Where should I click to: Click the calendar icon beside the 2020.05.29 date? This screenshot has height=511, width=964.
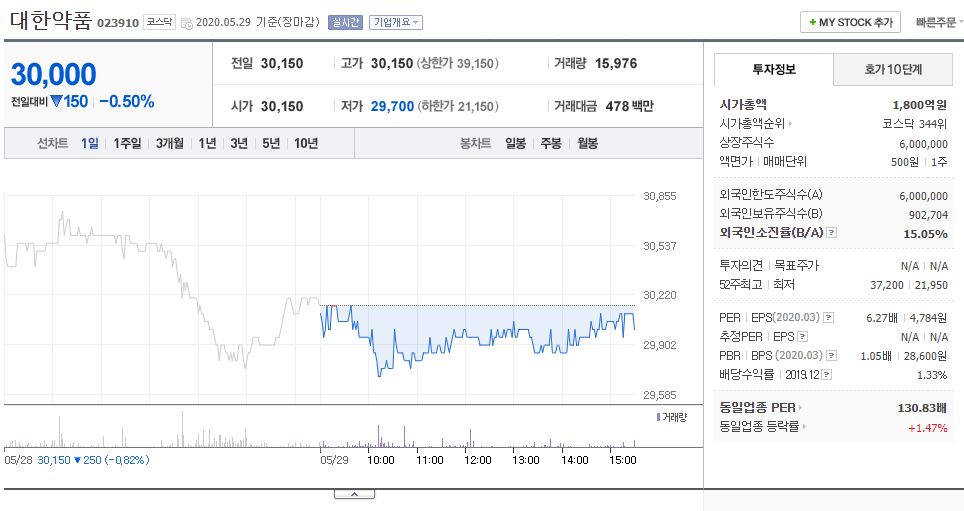point(186,23)
